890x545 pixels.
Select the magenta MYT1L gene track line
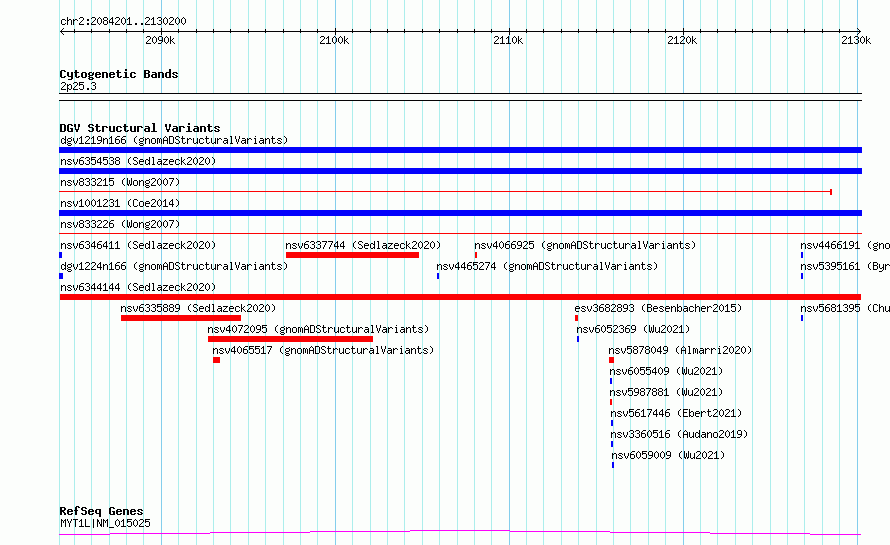tap(460, 533)
